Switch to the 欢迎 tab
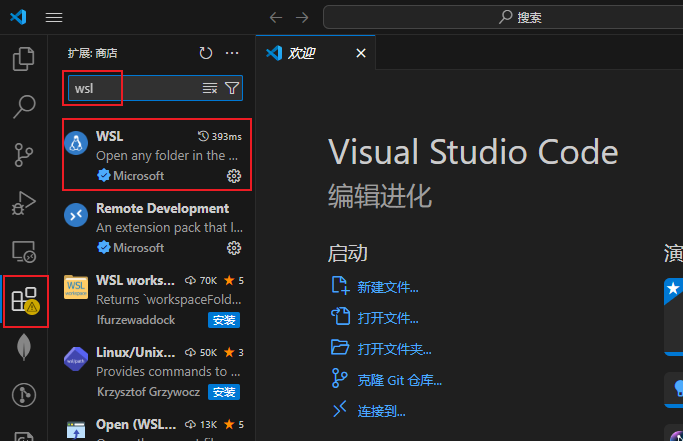The width and height of the screenshot is (683, 441). pos(301,53)
